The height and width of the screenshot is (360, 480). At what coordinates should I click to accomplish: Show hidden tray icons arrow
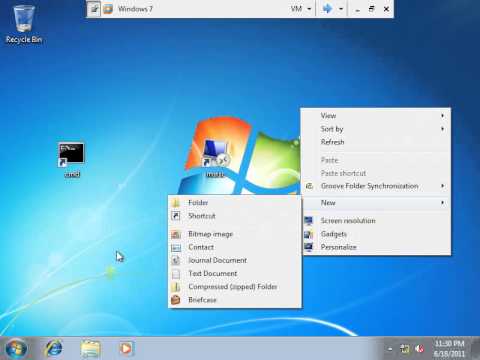point(390,349)
